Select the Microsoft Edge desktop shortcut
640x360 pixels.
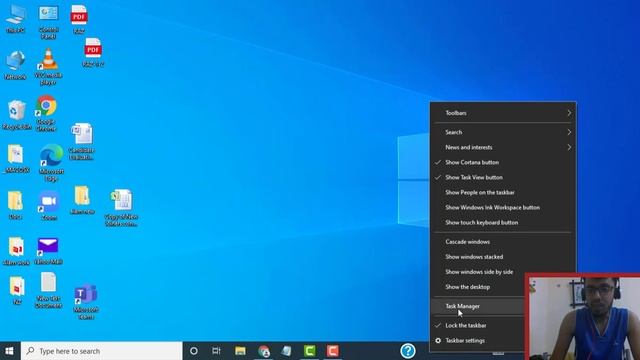point(51,162)
